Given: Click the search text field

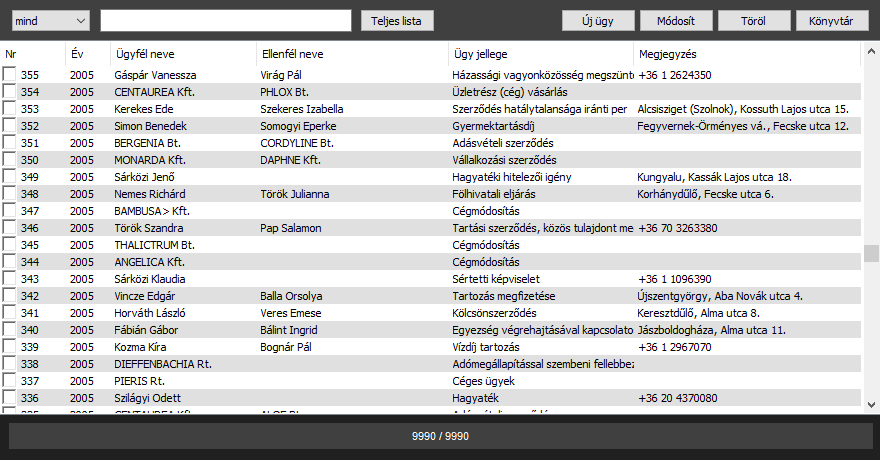Looking at the screenshot, I should pyautogui.click(x=225, y=20).
